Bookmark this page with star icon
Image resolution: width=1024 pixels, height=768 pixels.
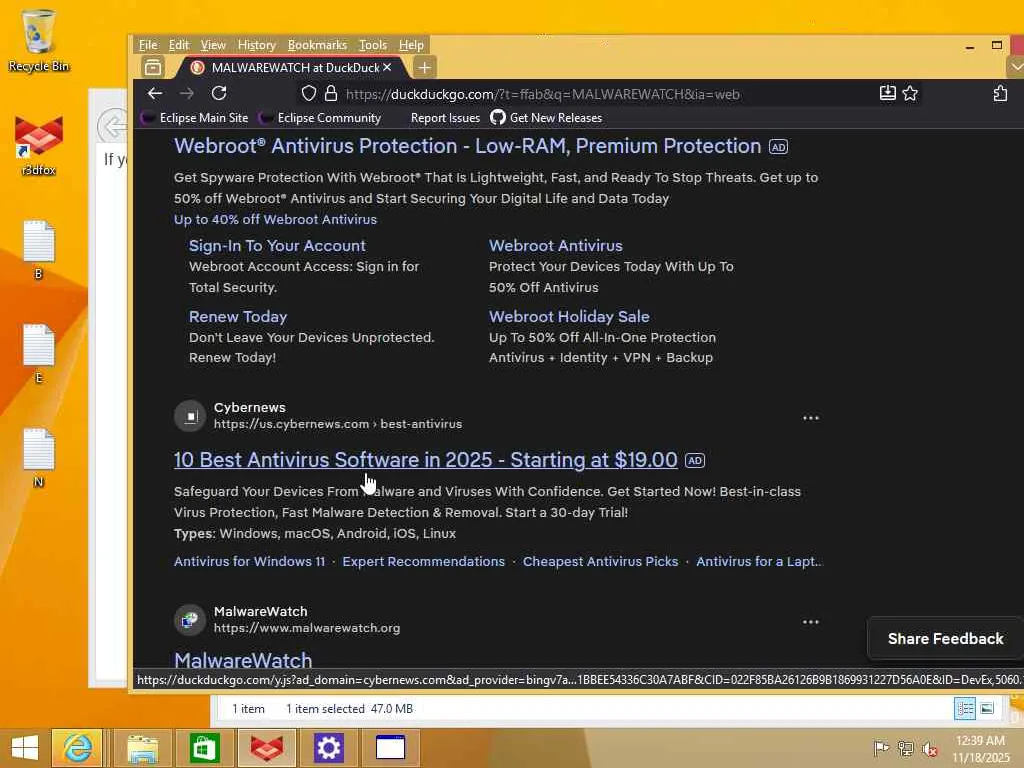[x=910, y=93]
